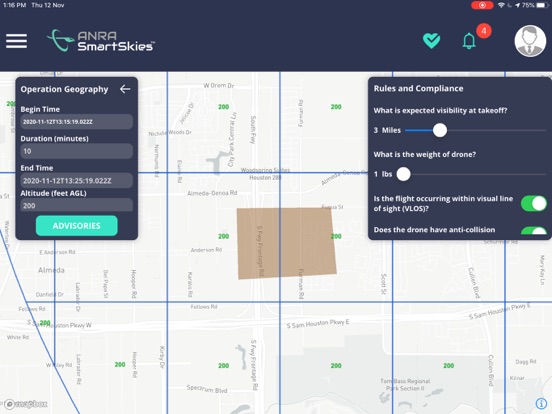Image resolution: width=552 pixels, height=414 pixels.
Task: Open the user profile avatar
Action: [530, 40]
